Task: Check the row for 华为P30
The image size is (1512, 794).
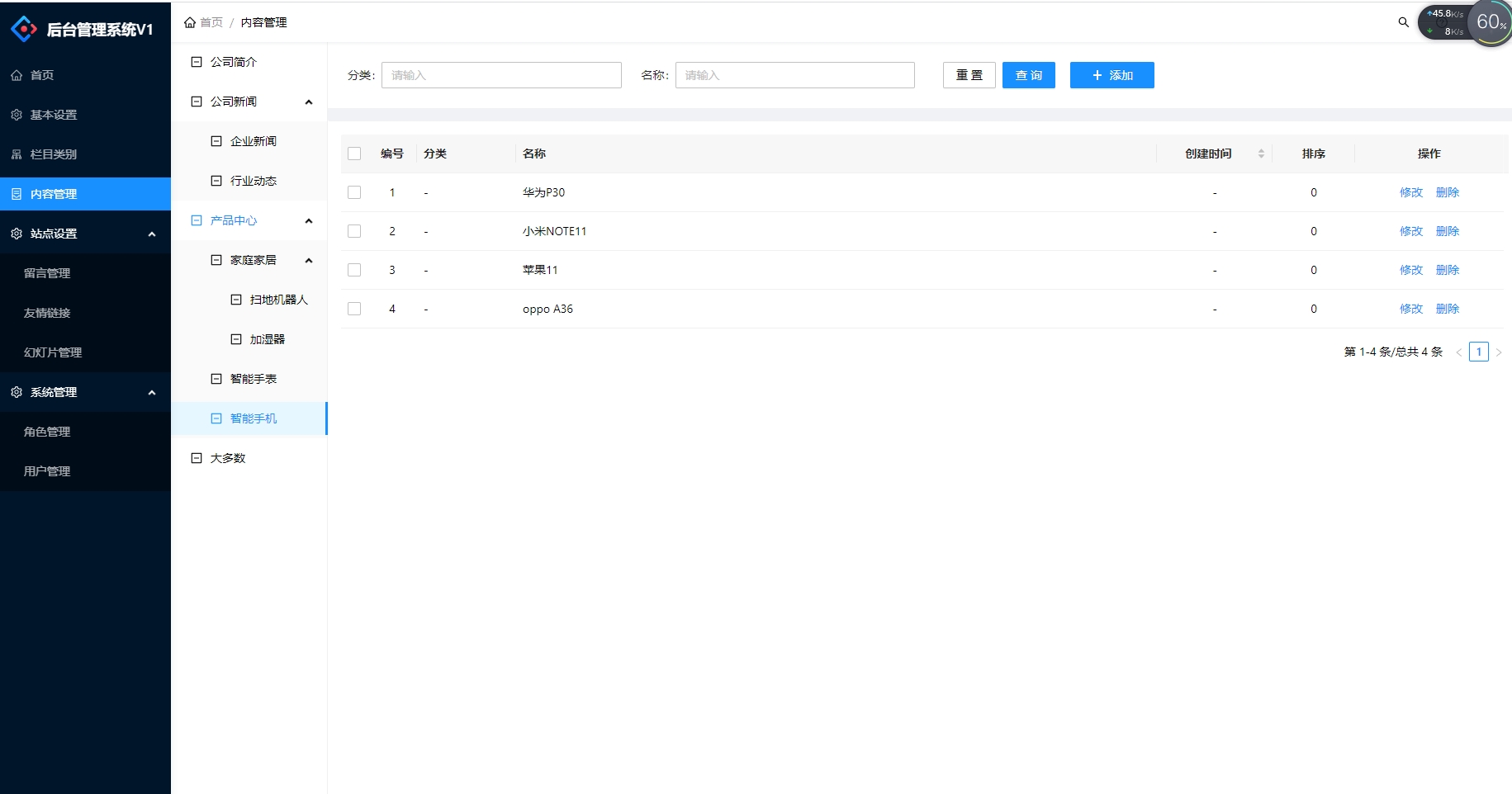Action: point(354,192)
